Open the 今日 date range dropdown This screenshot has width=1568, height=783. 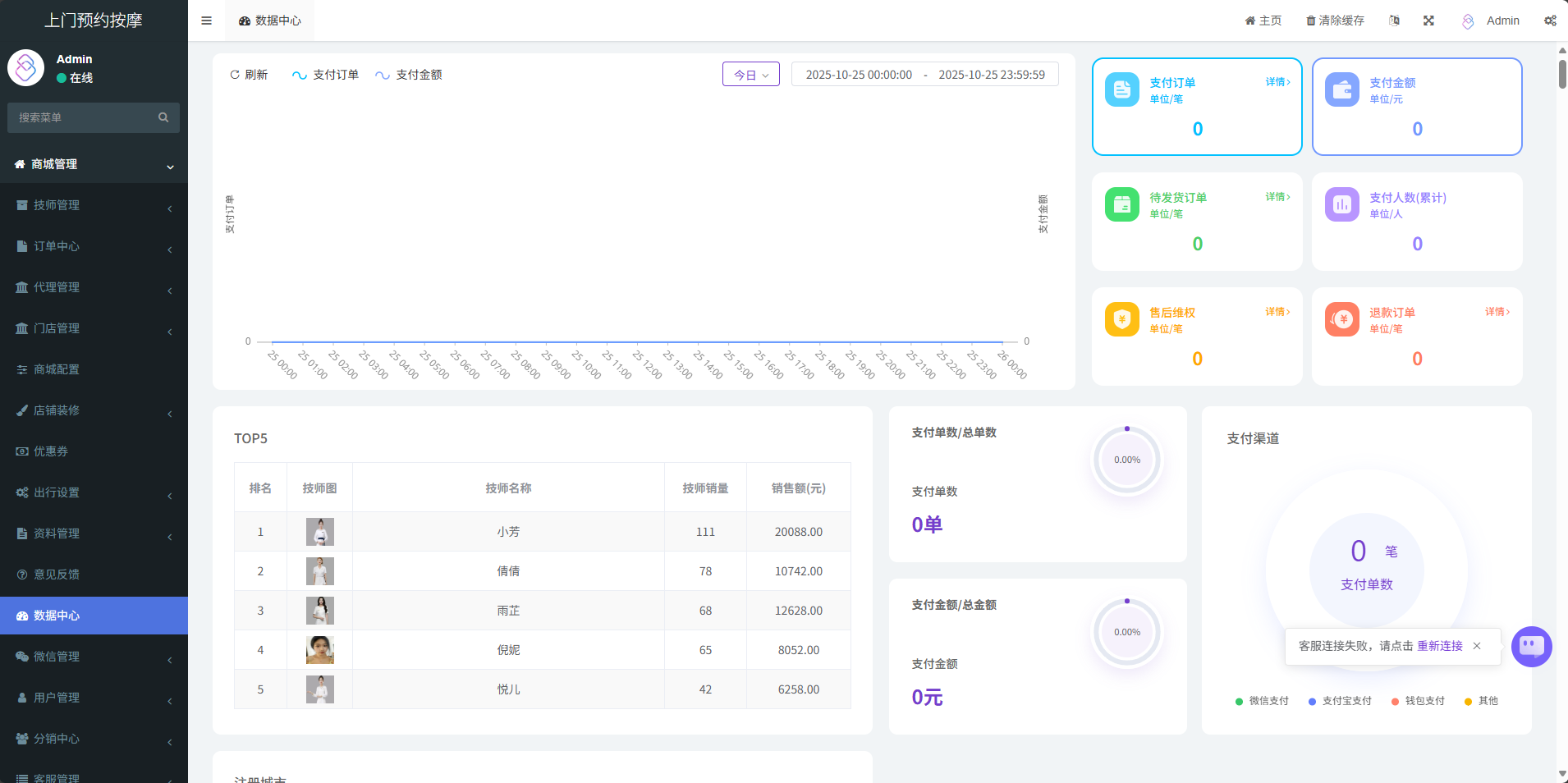coord(750,75)
